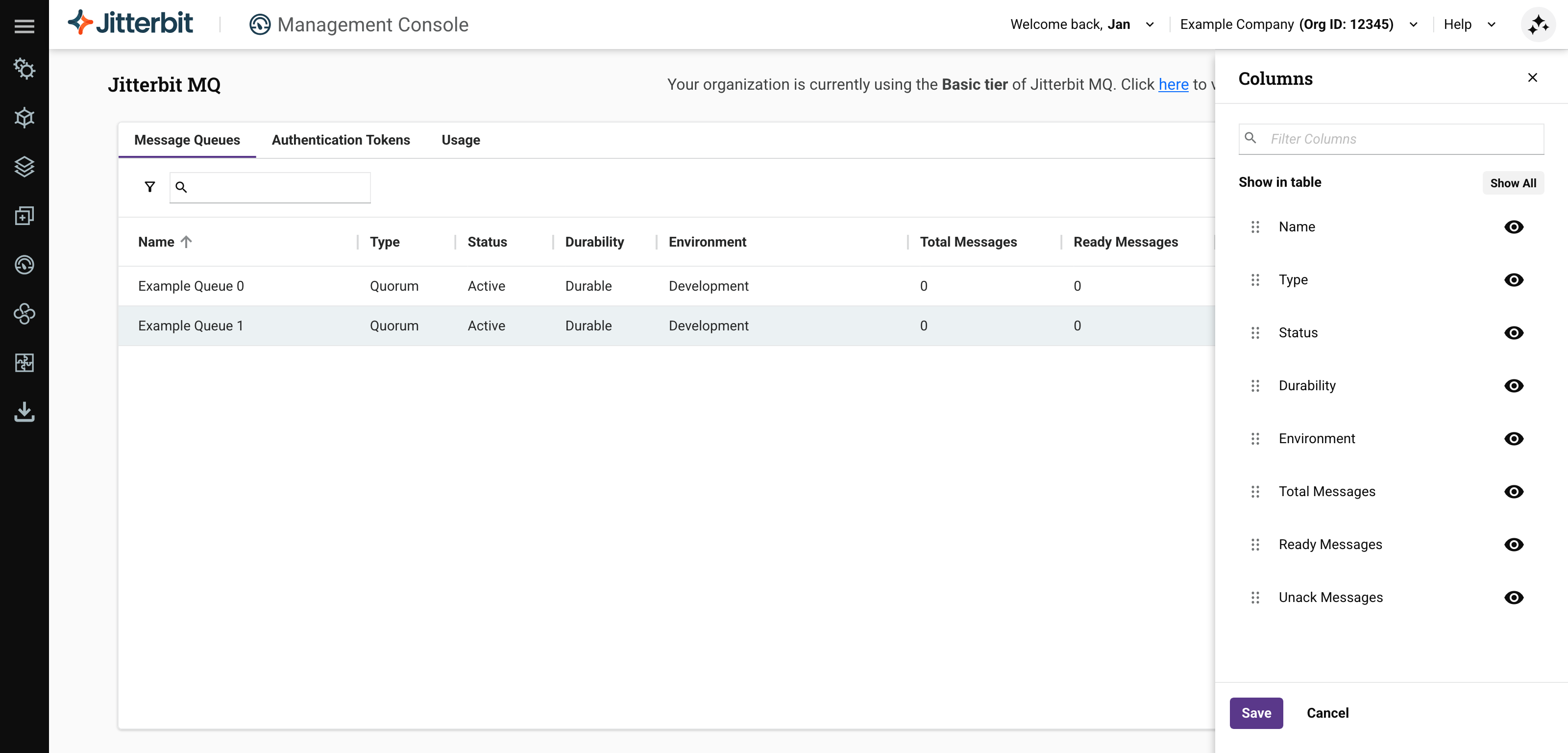Screen dimensions: 1568x753
Task: Open the Welcome back Jan dropdown
Action: [x=1150, y=25]
